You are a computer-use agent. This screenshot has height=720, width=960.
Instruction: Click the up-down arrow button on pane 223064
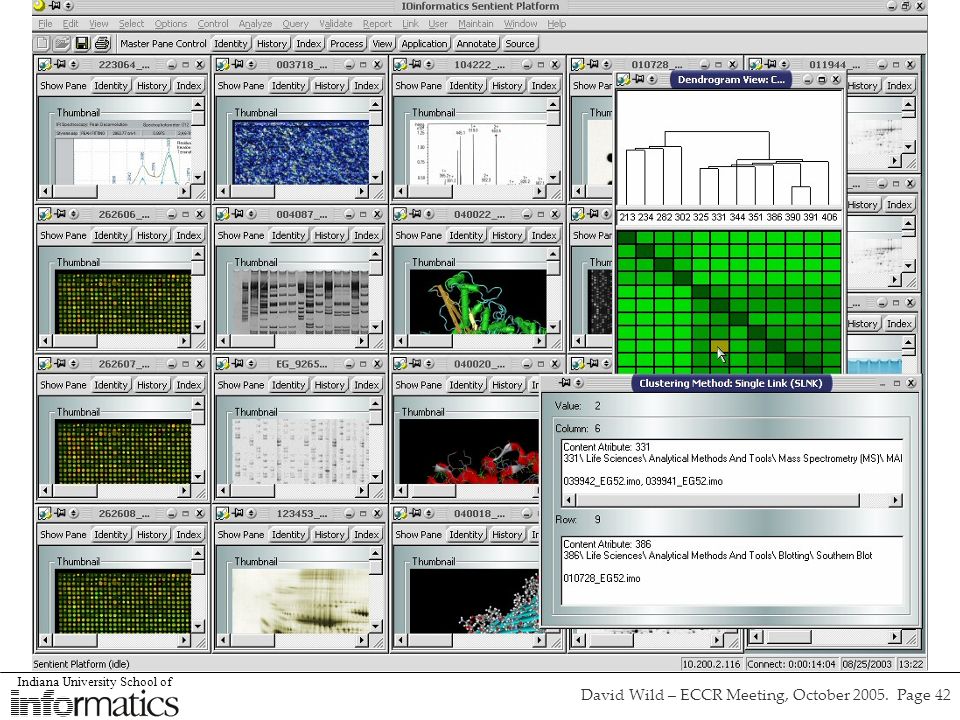(73, 64)
